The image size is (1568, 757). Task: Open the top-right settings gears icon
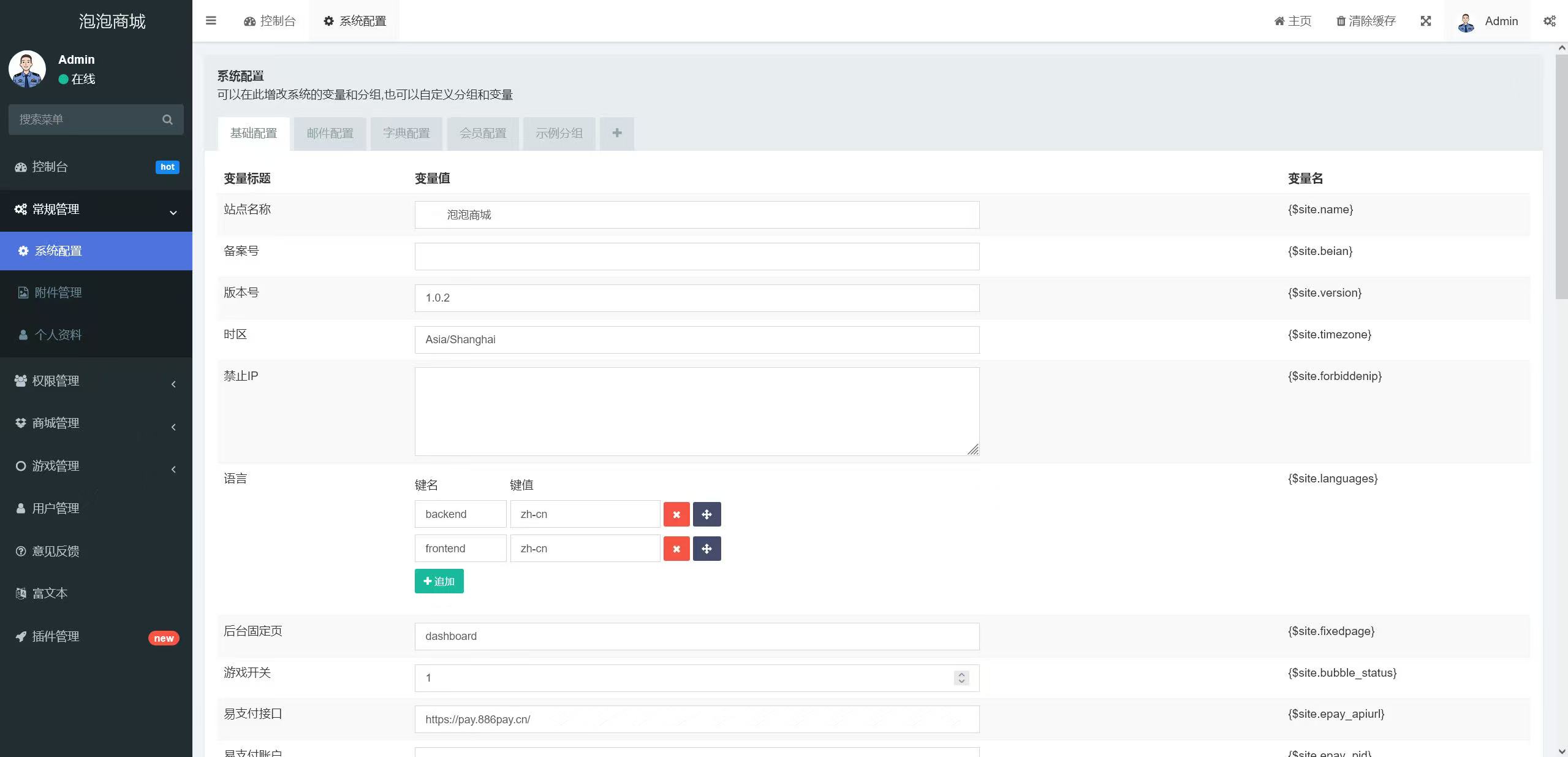coord(1550,21)
